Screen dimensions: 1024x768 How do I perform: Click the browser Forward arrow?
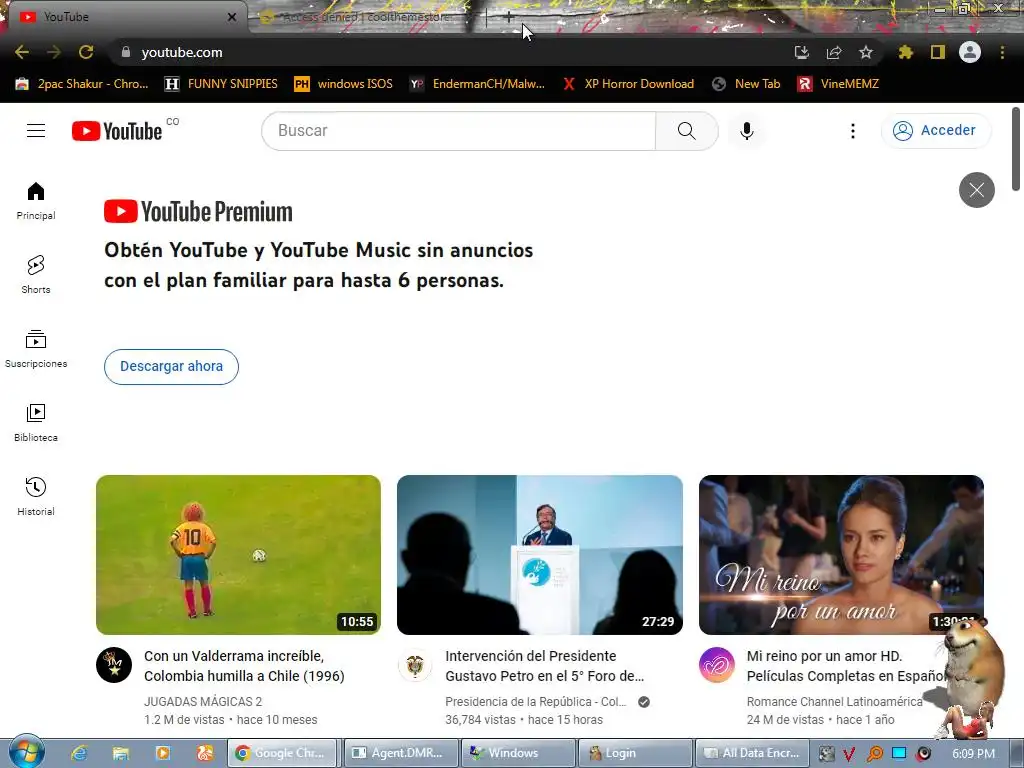(x=54, y=52)
